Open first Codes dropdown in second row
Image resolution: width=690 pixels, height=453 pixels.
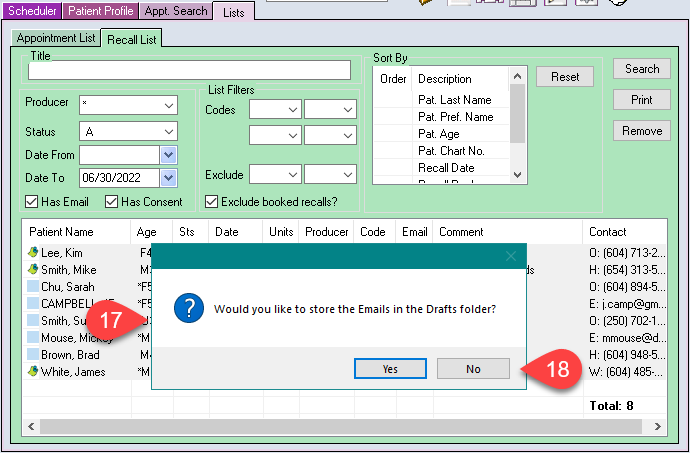tap(293, 136)
